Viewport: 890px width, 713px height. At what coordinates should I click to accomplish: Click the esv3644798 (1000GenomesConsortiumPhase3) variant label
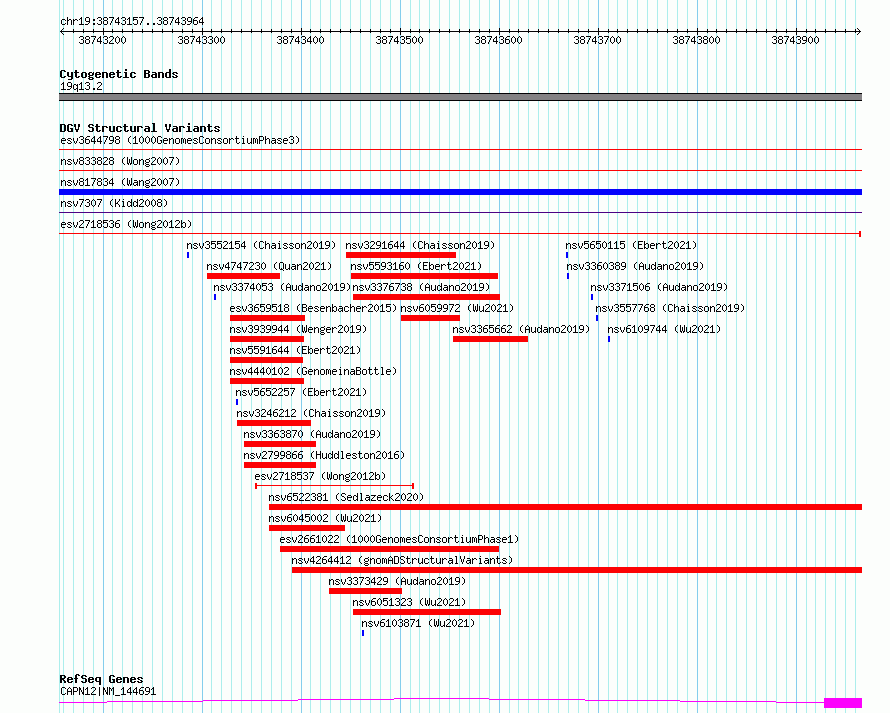[x=180, y=140]
